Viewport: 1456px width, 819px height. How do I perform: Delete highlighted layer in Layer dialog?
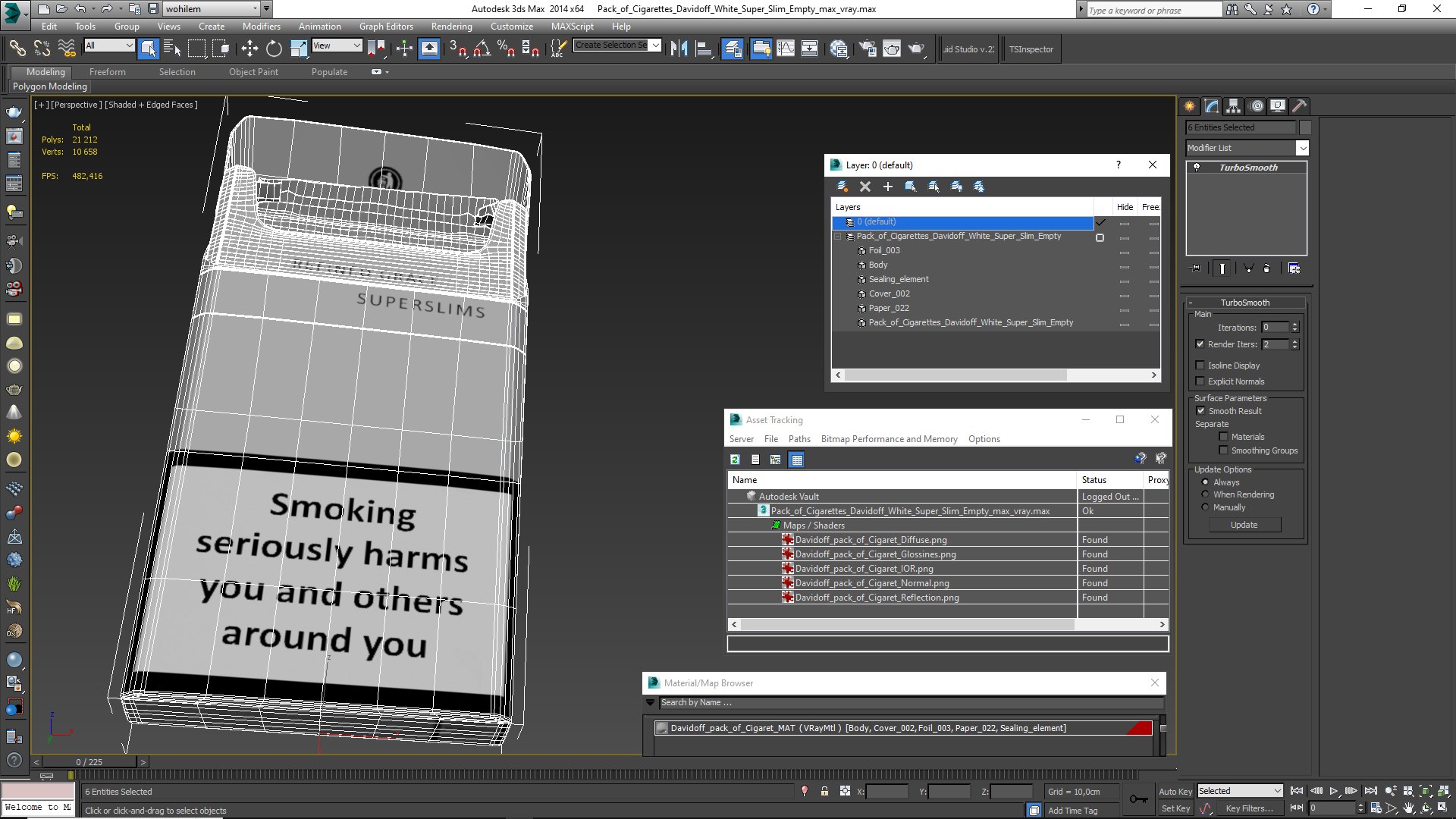864,187
